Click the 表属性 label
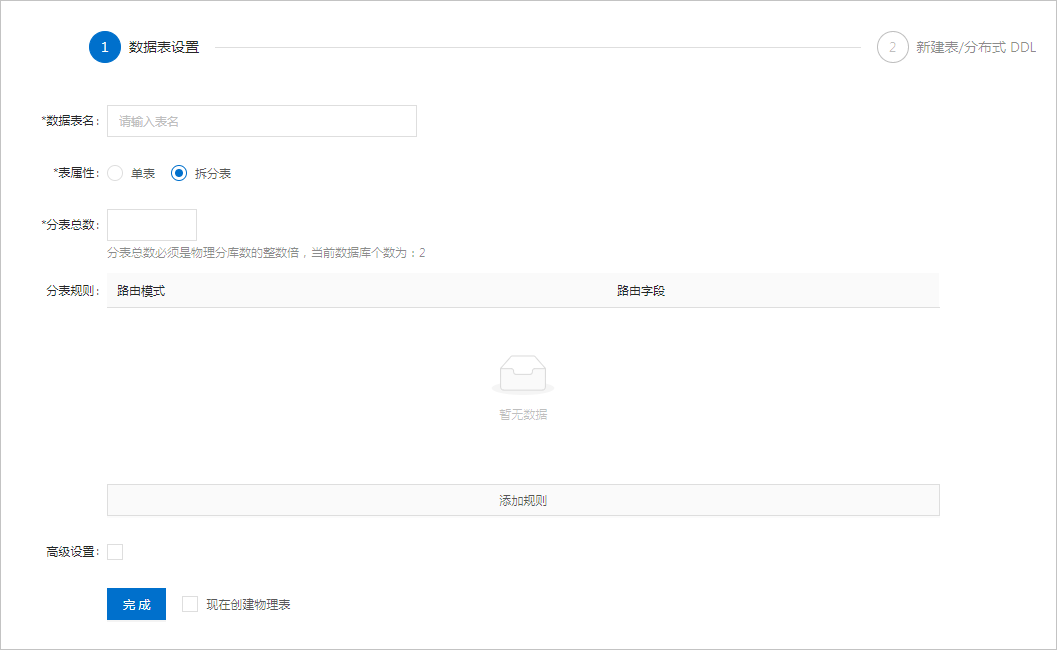 [76, 173]
